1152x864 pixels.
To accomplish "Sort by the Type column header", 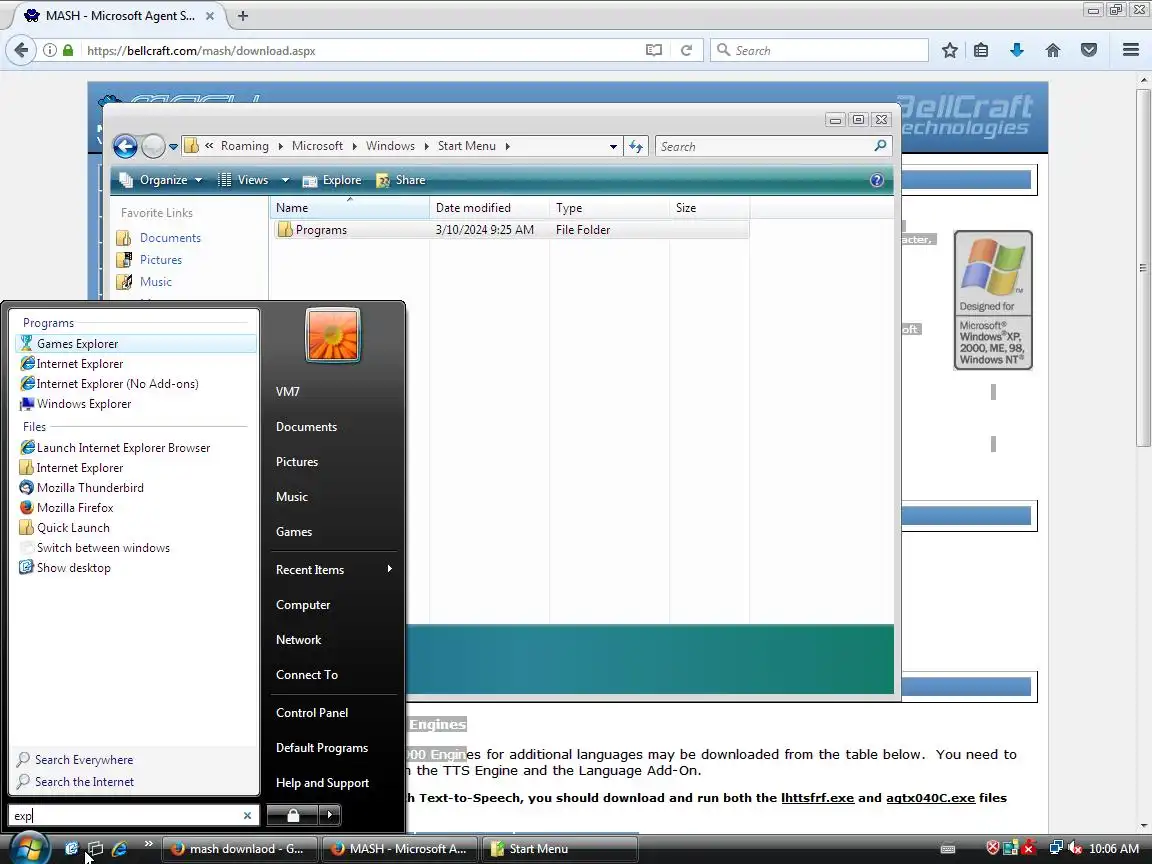I will [609, 208].
